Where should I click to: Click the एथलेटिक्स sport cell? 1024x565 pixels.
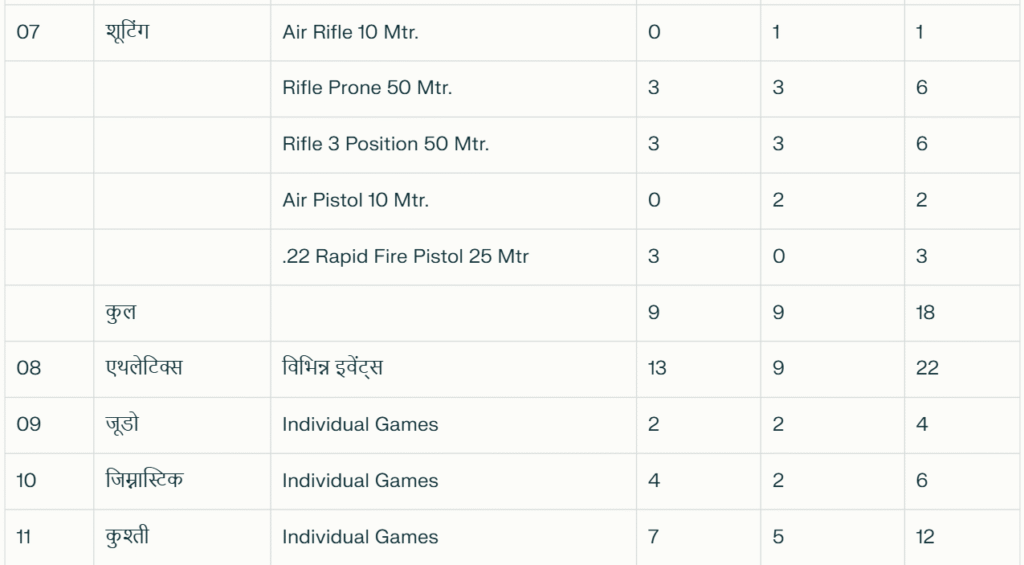click(x=144, y=368)
